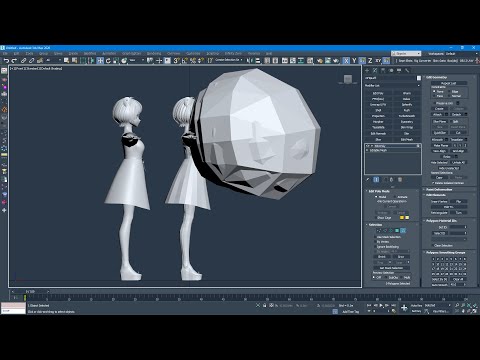Restrict transform to the Z axis
Image resolution: width=480 pixels, height=360 pixels.
370,60
